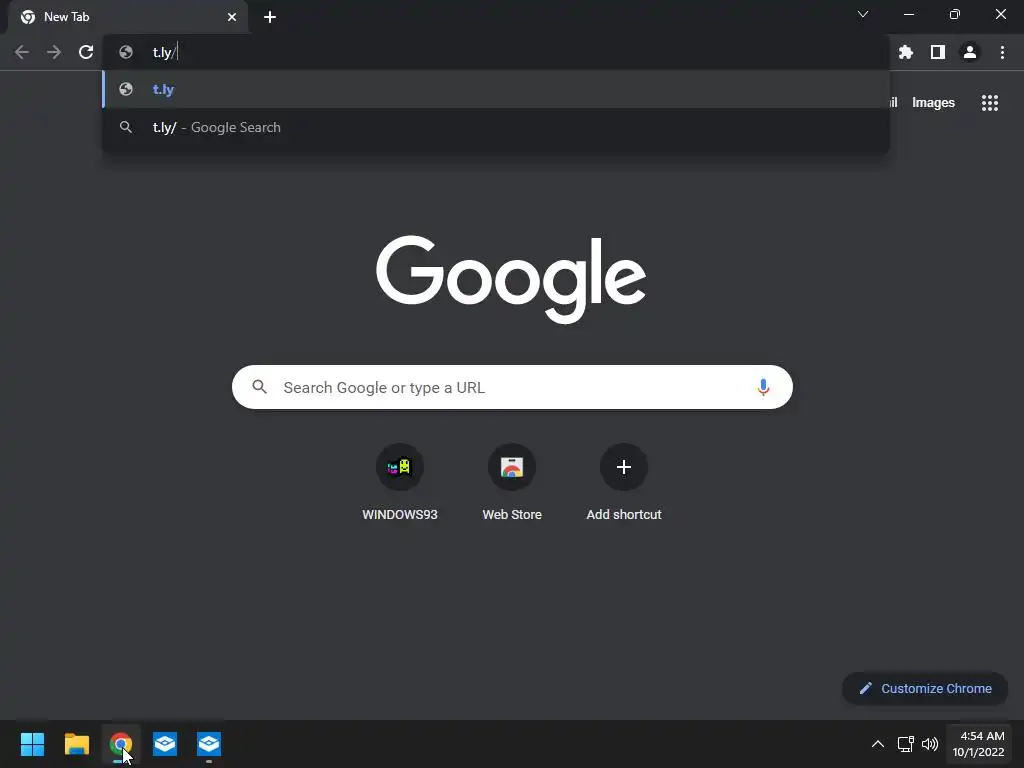Open the profile avatar icon
The width and height of the screenshot is (1024, 768).
coord(970,52)
